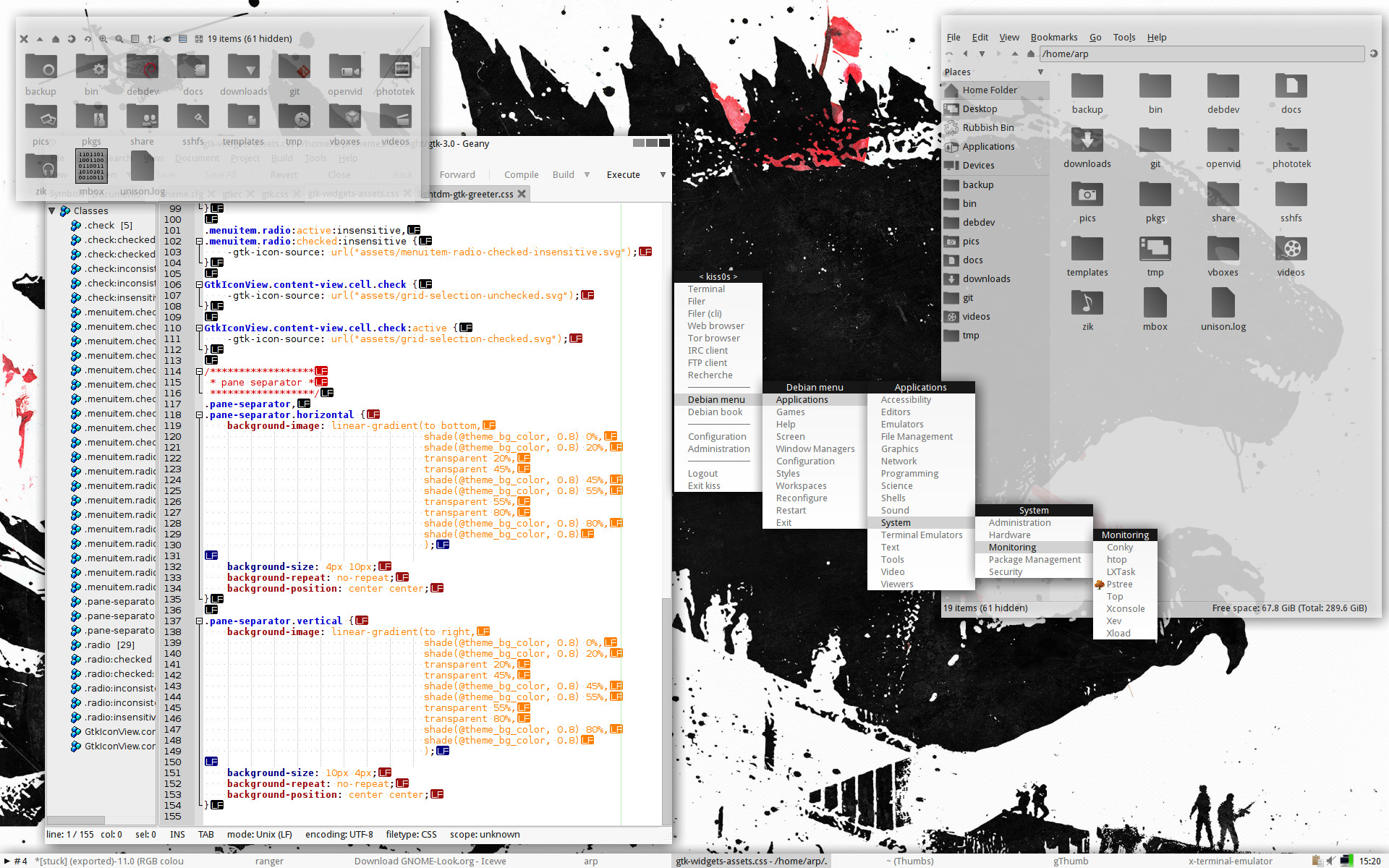Viewport: 1389px width, 868px height.
Task: Switch to gThumb in the taskbar
Action: pos(1070,861)
